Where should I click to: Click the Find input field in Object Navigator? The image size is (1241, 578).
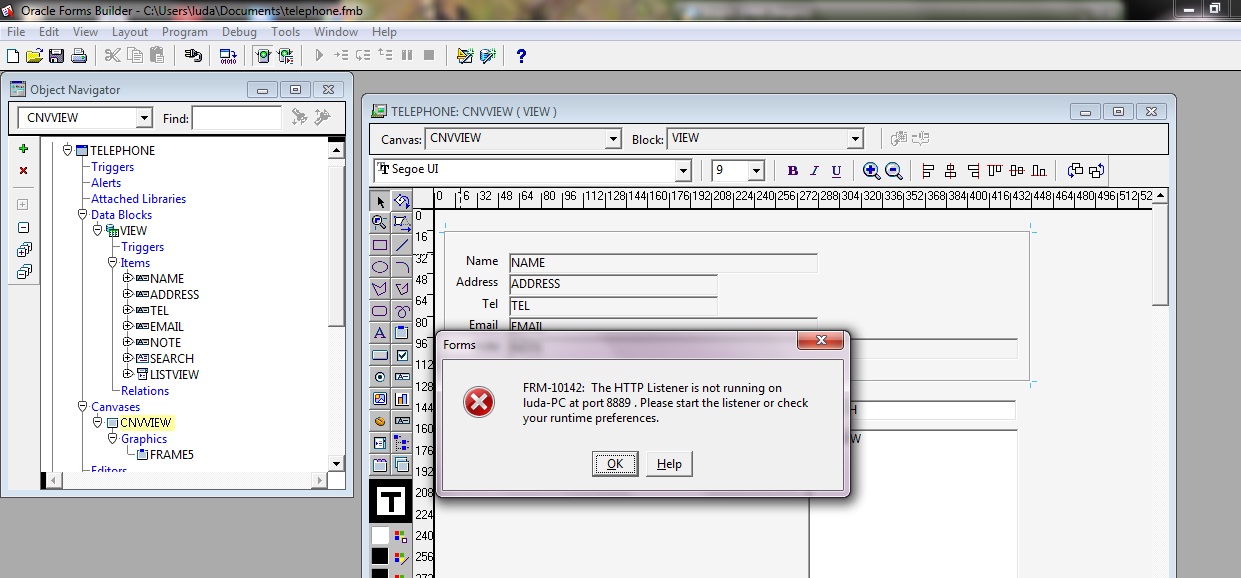point(236,118)
